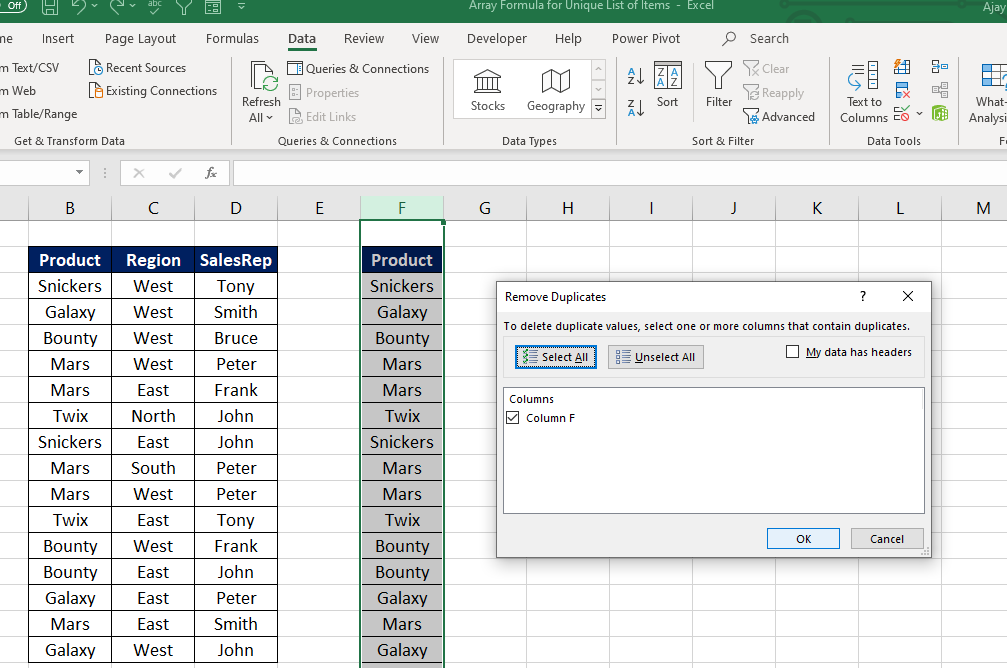The image size is (1007, 668).
Task: Click Unselect All in the dialog
Action: 656,357
